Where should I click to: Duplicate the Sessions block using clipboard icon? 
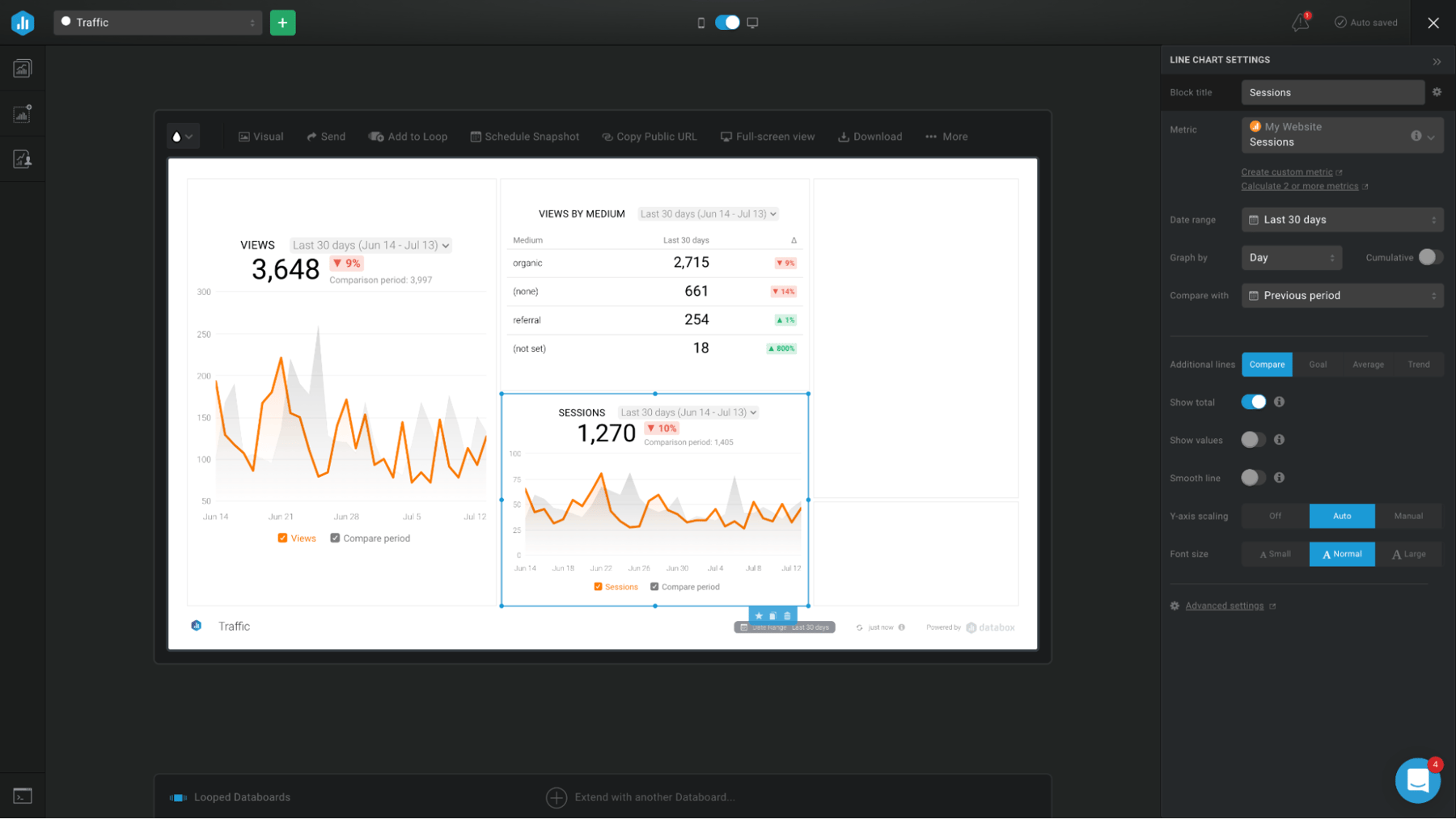tap(772, 615)
